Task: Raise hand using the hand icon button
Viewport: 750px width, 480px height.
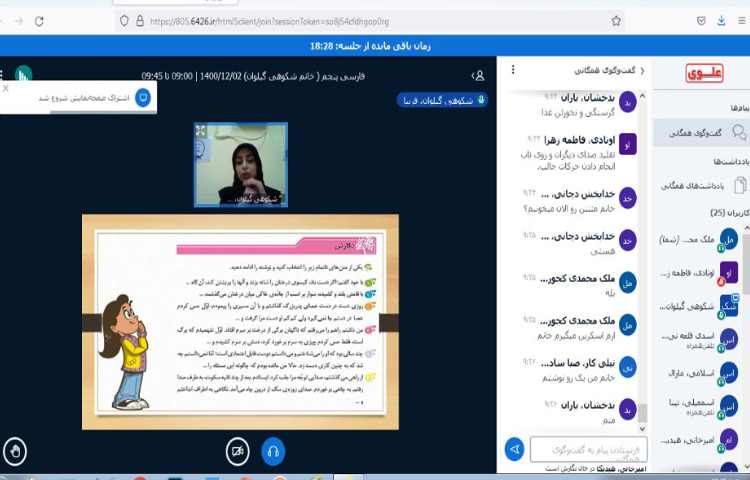Action: pos(15,451)
